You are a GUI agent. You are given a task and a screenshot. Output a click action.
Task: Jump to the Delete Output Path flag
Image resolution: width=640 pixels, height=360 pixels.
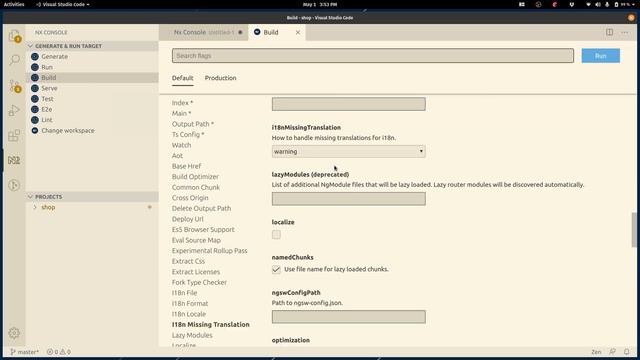tap(201, 209)
